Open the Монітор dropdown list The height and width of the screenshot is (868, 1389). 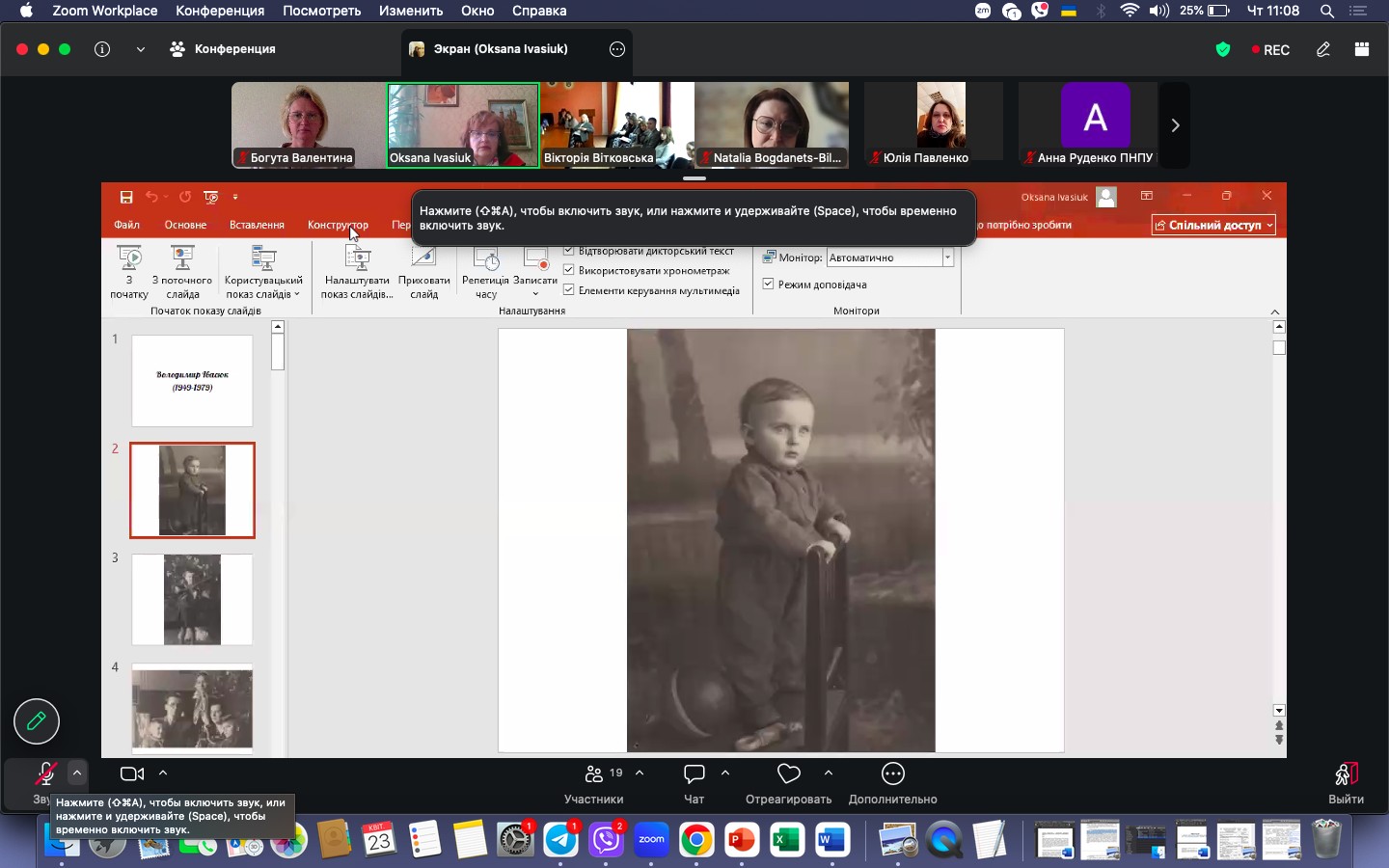pos(947,258)
